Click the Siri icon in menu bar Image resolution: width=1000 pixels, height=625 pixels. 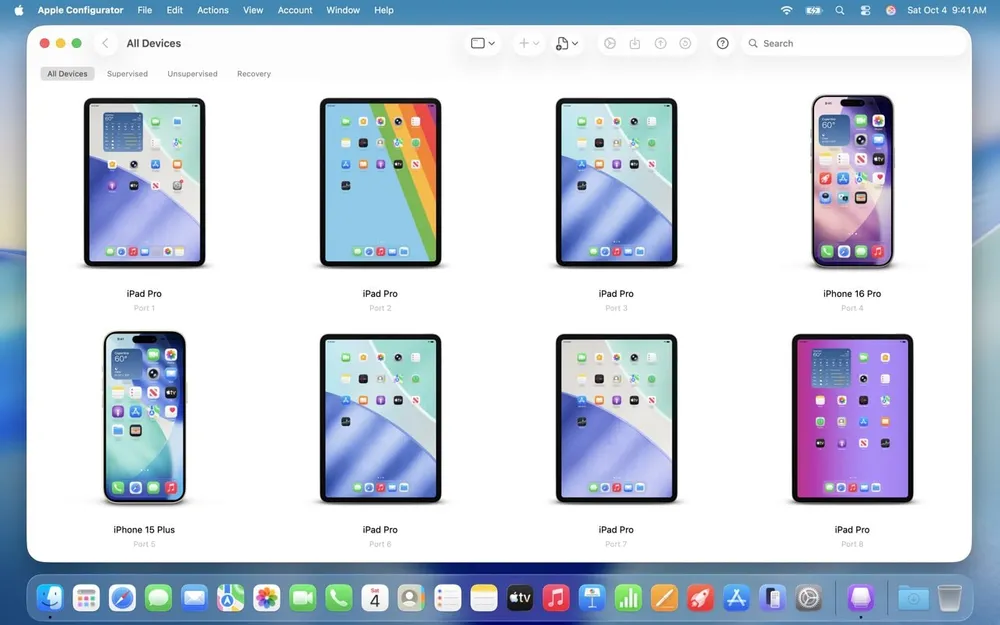(891, 10)
